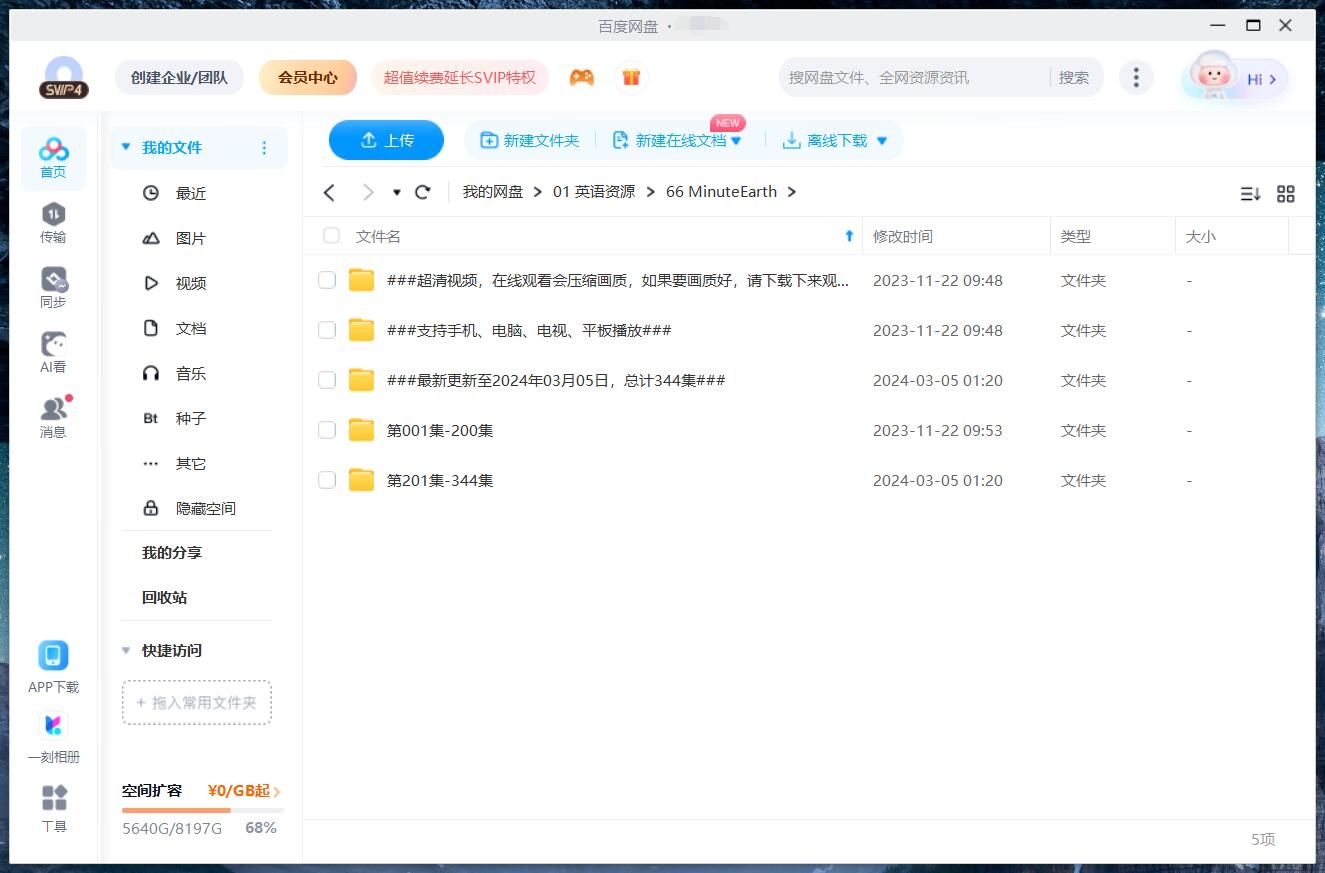
Task: Check the box for ###超清视频 folder
Action: pyautogui.click(x=327, y=280)
